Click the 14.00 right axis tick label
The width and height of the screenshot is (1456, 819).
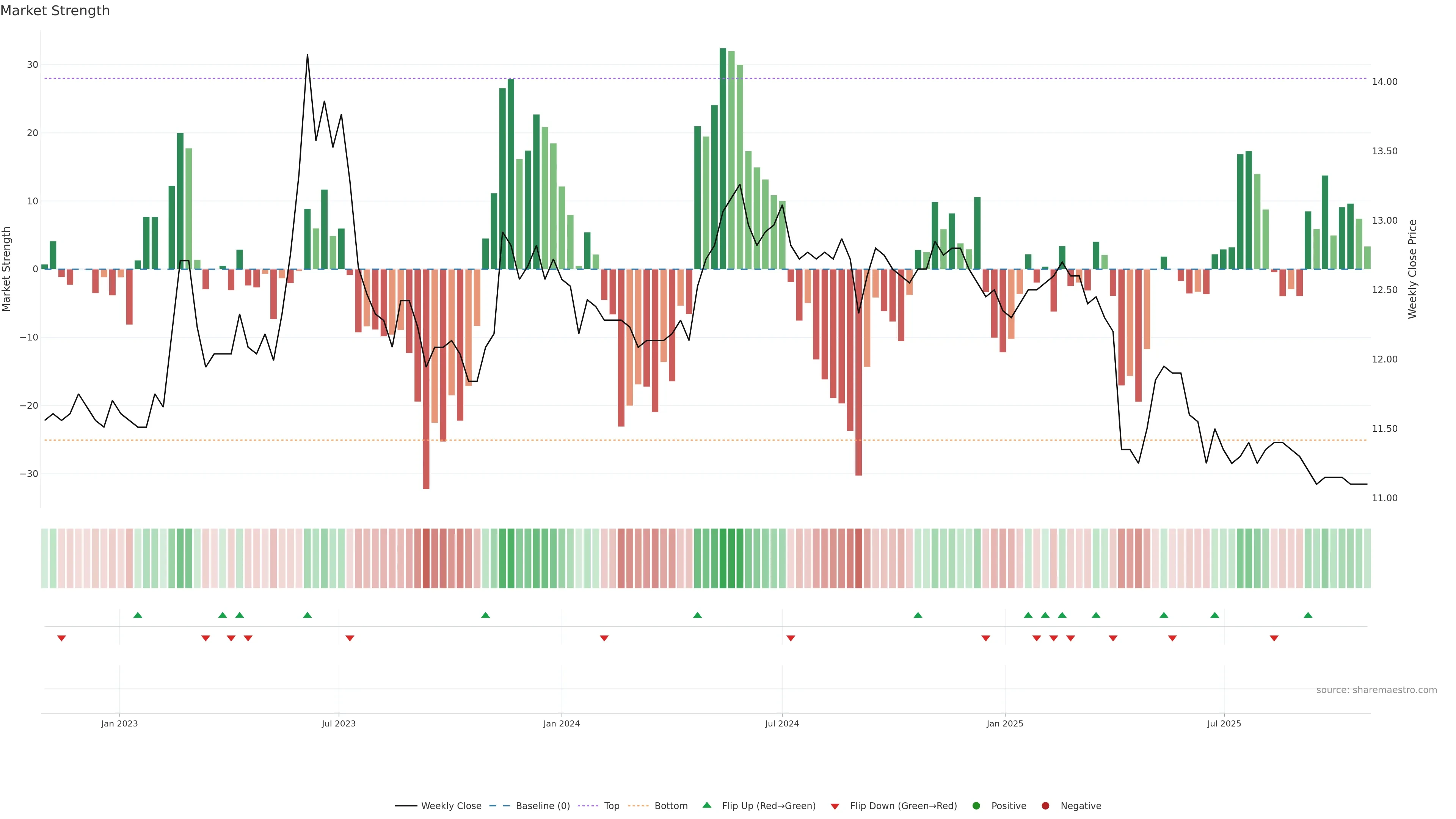point(1384,82)
